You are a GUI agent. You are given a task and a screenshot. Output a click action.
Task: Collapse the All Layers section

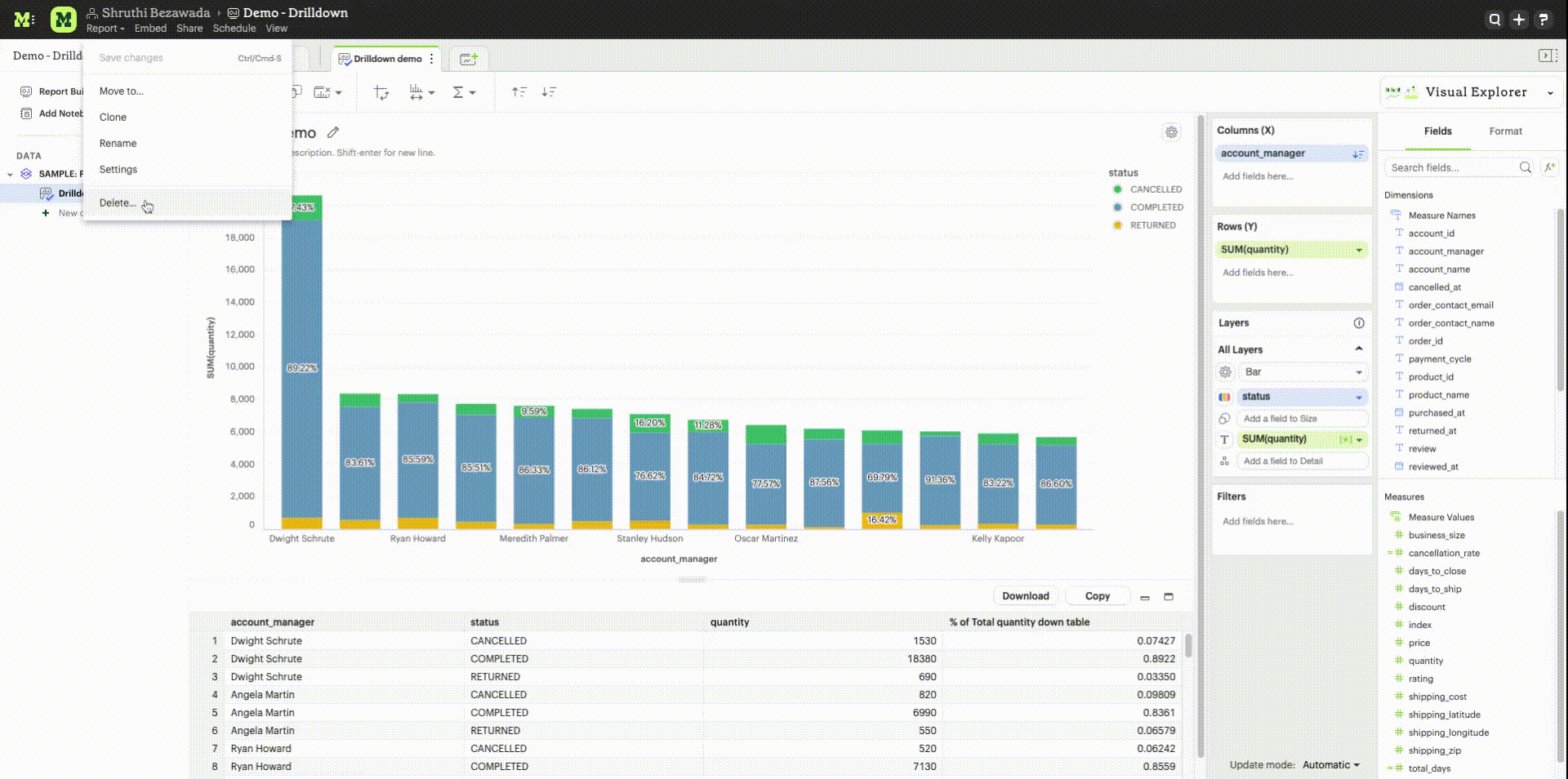1359,349
